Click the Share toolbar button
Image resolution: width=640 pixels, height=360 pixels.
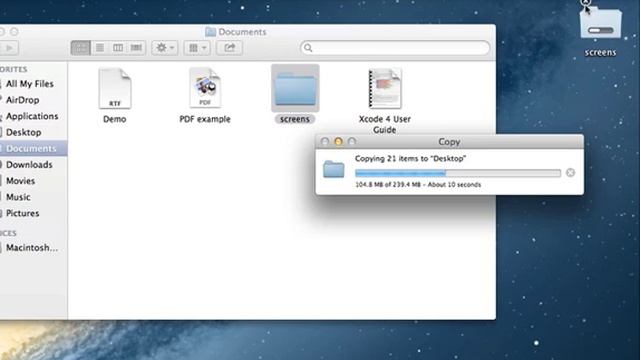pos(229,48)
